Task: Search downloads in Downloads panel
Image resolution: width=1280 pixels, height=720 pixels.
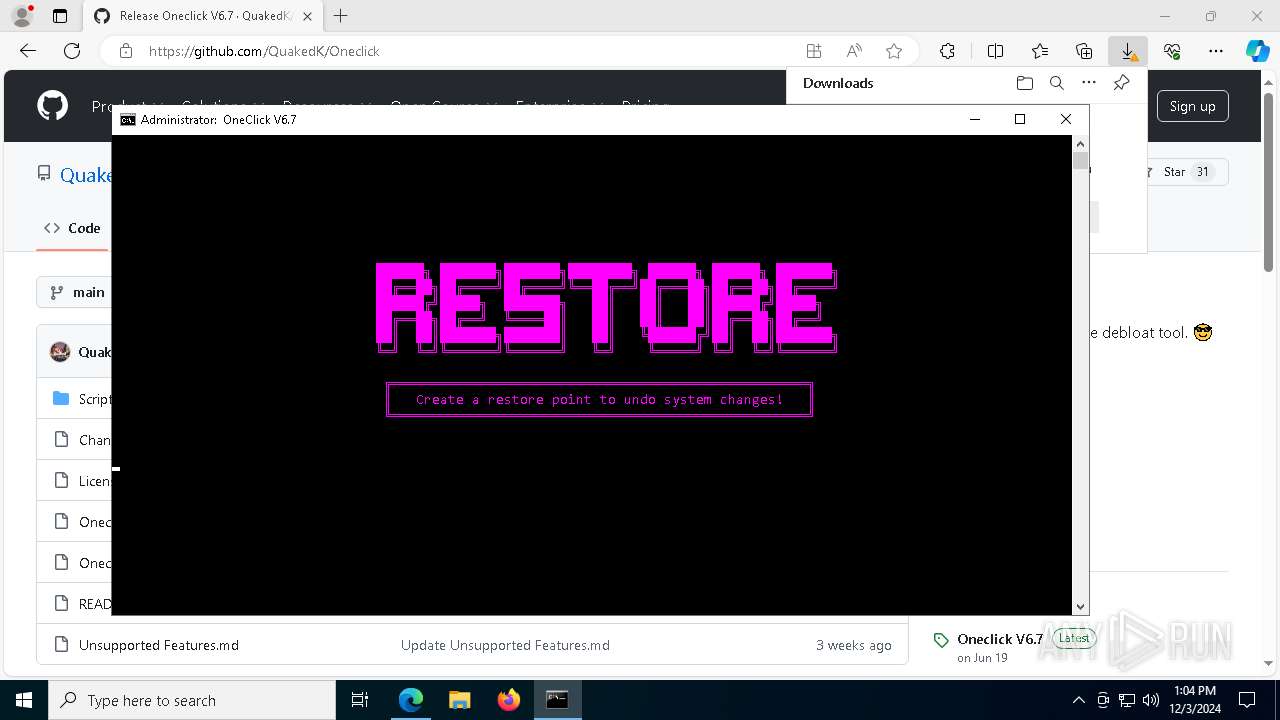Action: [x=1057, y=83]
